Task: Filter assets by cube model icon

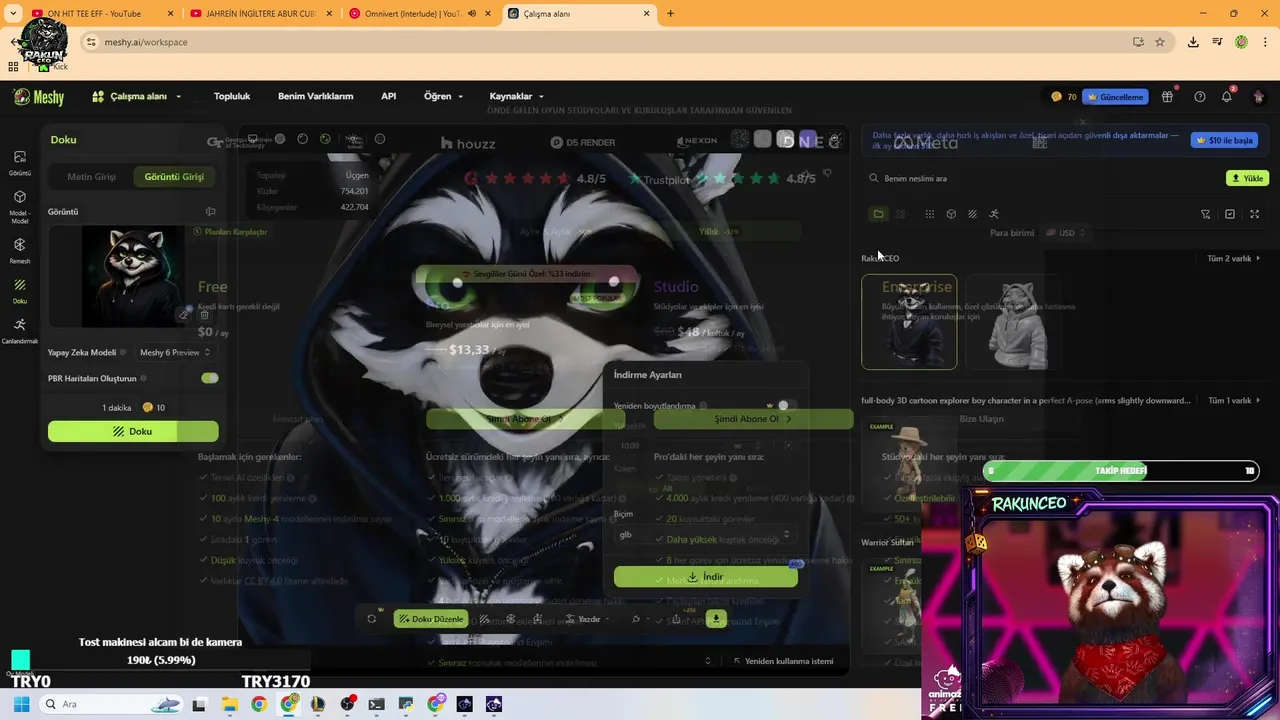Action: [x=951, y=214]
